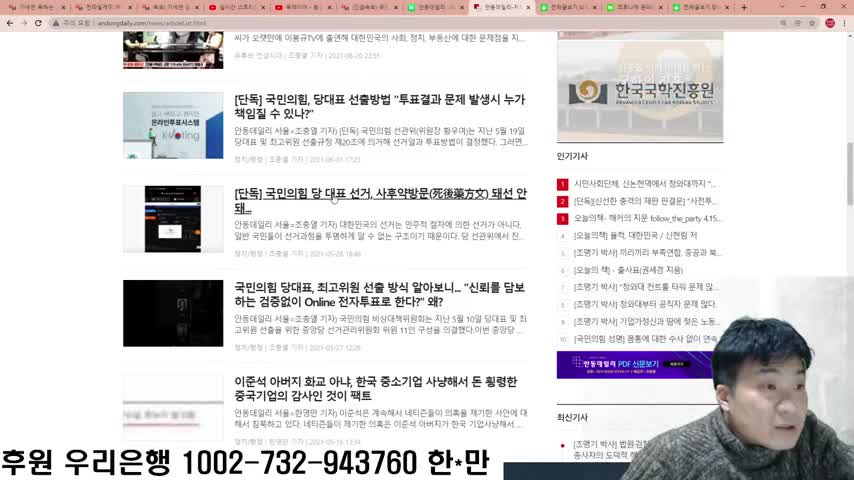Select the active andongdaily tab
This screenshot has height=480, width=854.
tap(501, 8)
